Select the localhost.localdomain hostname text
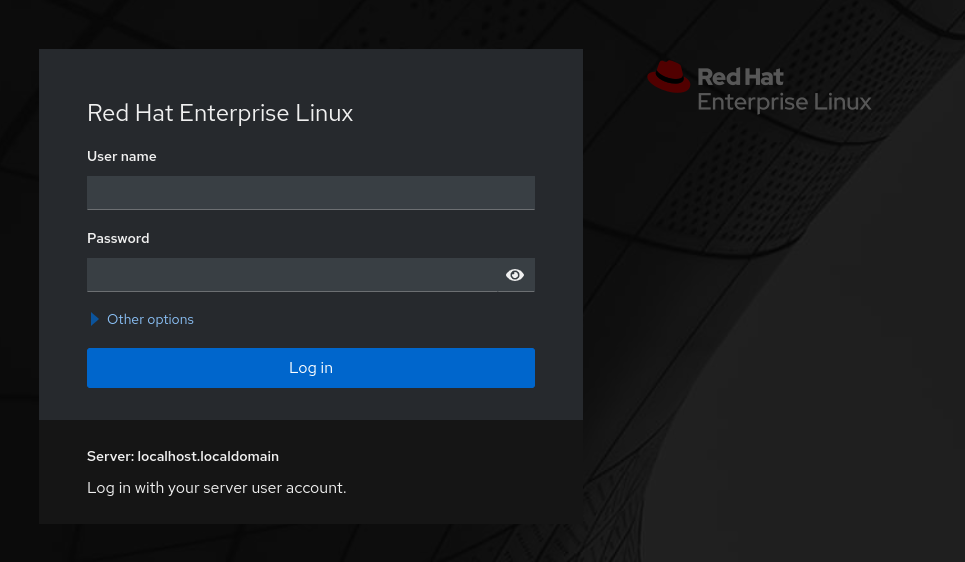Screen dimensions: 965x562 (x=208, y=456)
